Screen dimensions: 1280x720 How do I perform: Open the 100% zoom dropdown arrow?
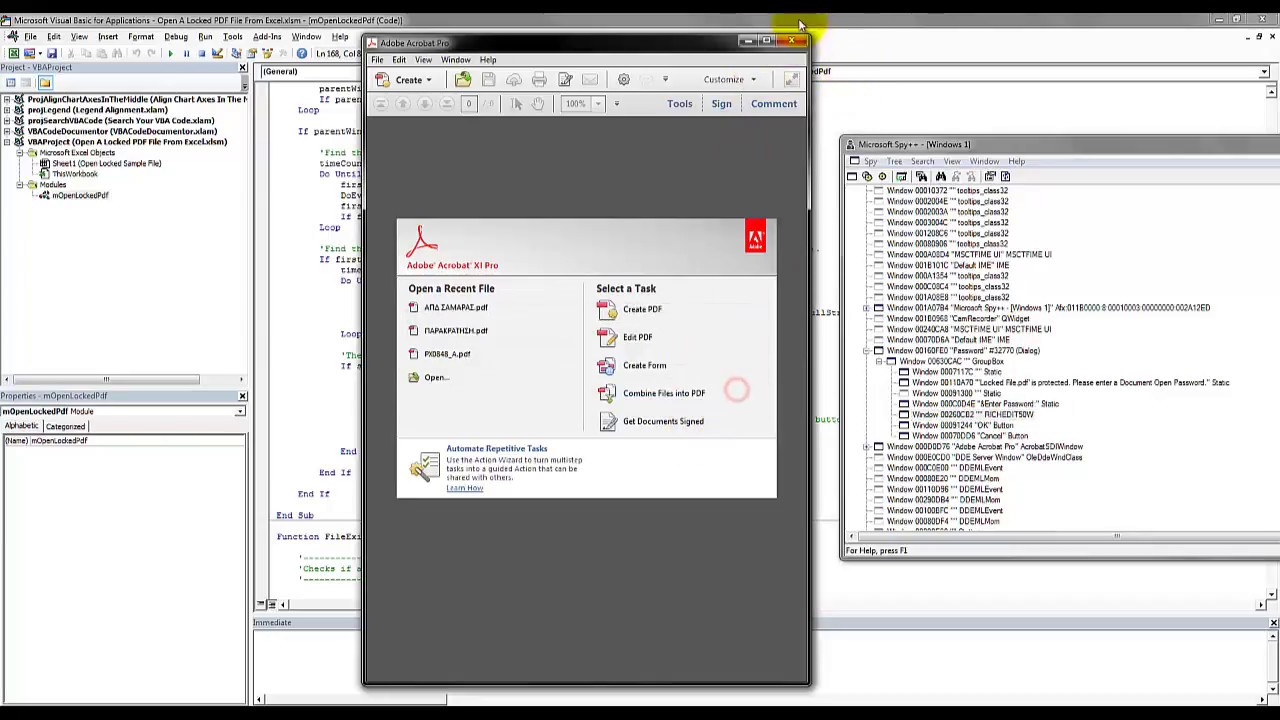[598, 104]
